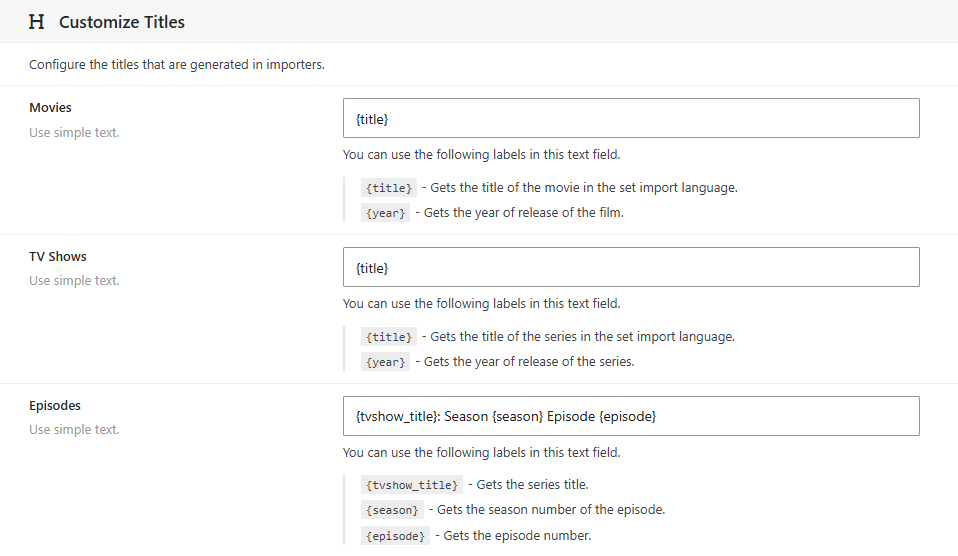The width and height of the screenshot is (958, 556).
Task: Click 'Gets the year of release of the series.'
Action: [529, 362]
